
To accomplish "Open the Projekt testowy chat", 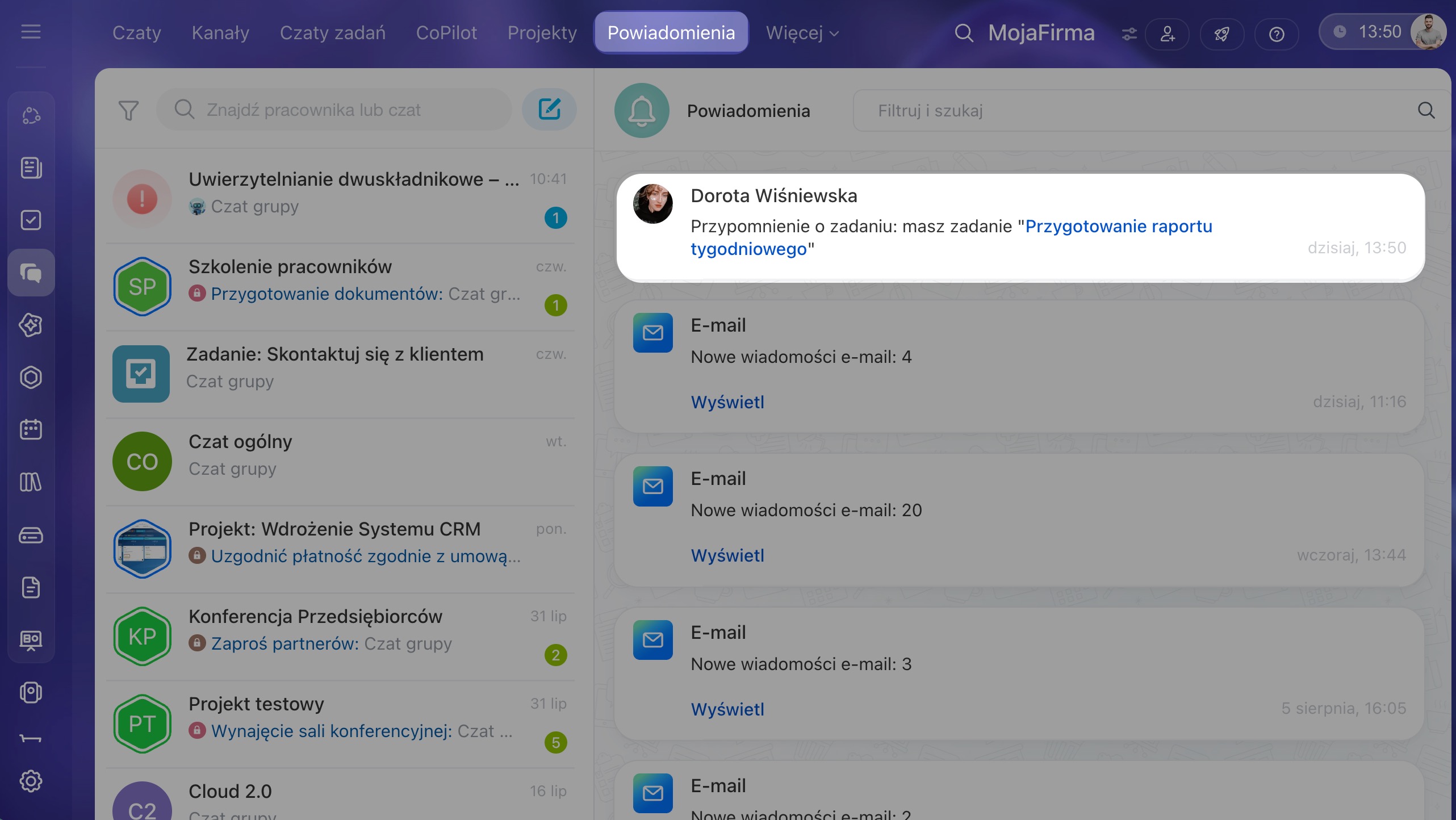I will tap(341, 723).
